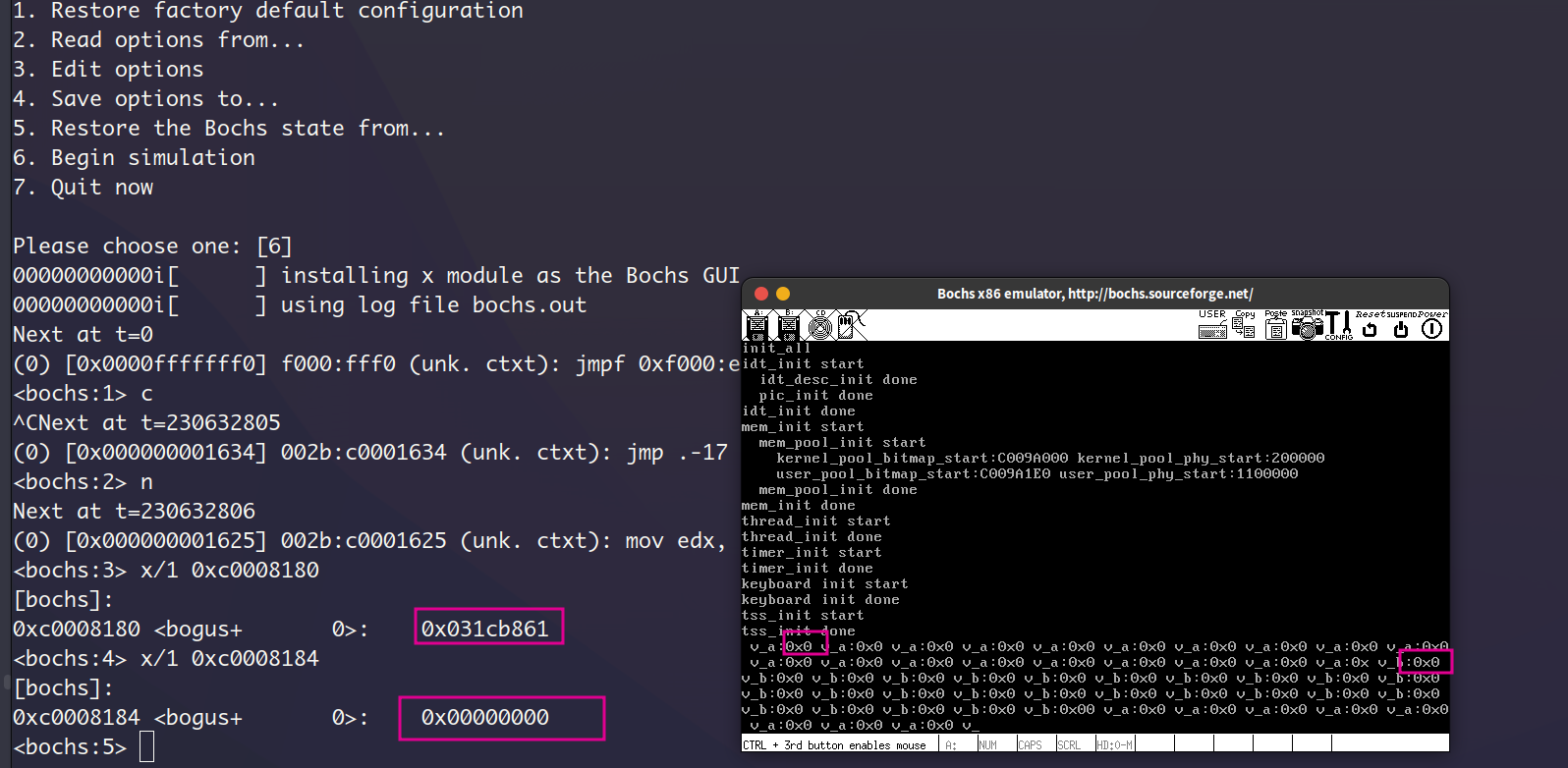Viewport: 1568px width, 768px height.
Task: Toggle the mouse capture icon
Action: click(x=852, y=325)
